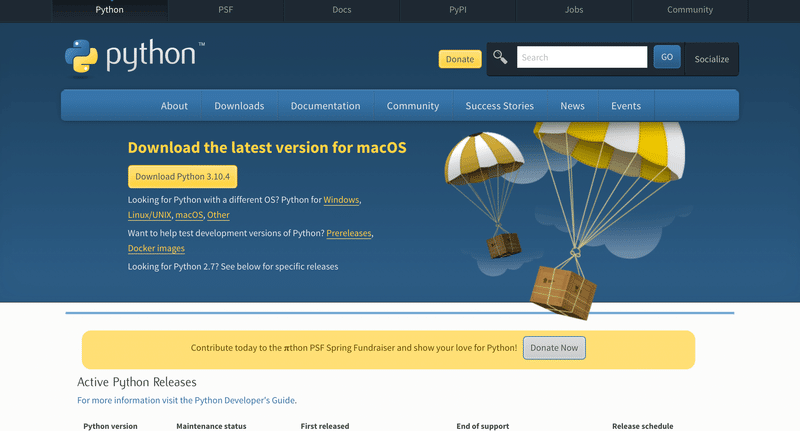Click the 'Python version' column header
Screen dimensions: 800x431
(110, 426)
